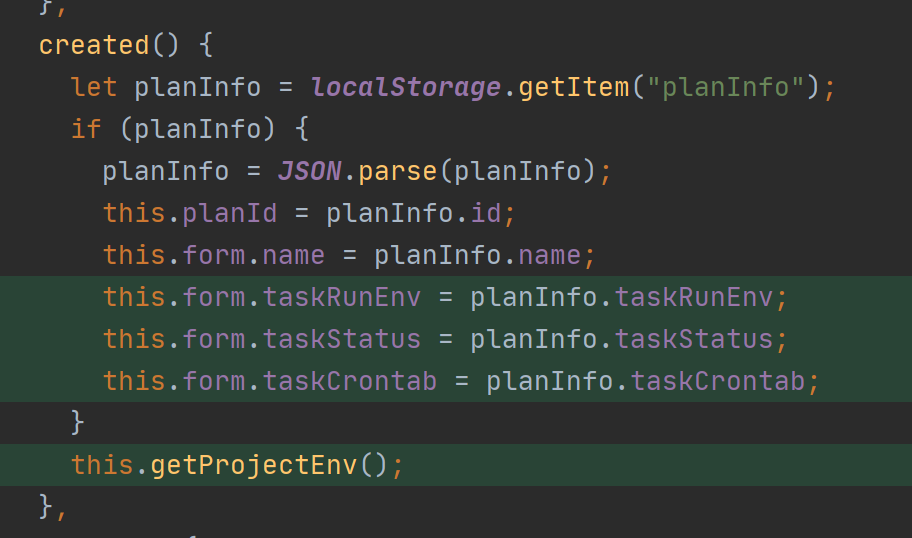The image size is (912, 538).
Task: Click form in the this.form.name line
Action: (213, 255)
